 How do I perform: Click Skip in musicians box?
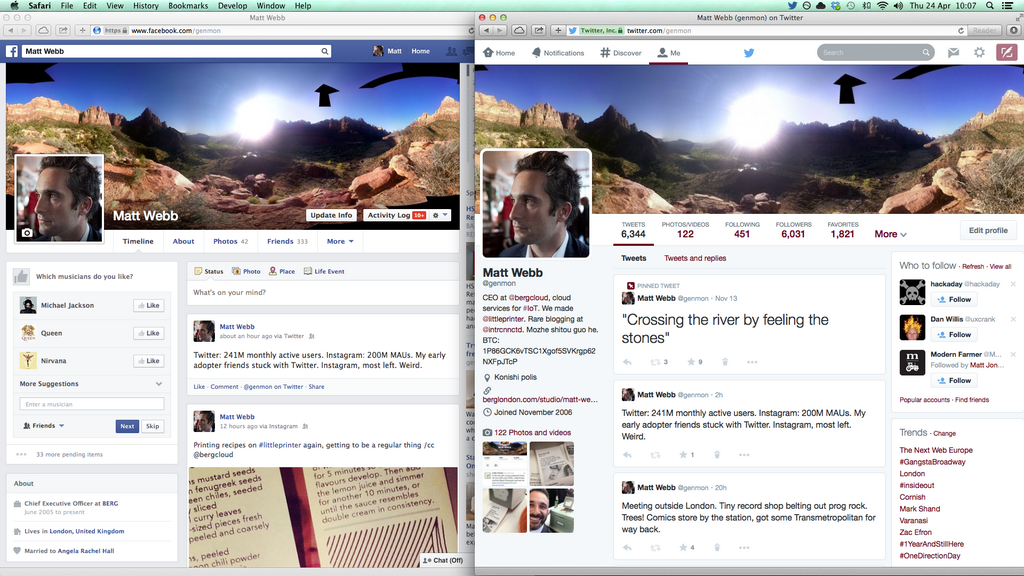point(153,426)
